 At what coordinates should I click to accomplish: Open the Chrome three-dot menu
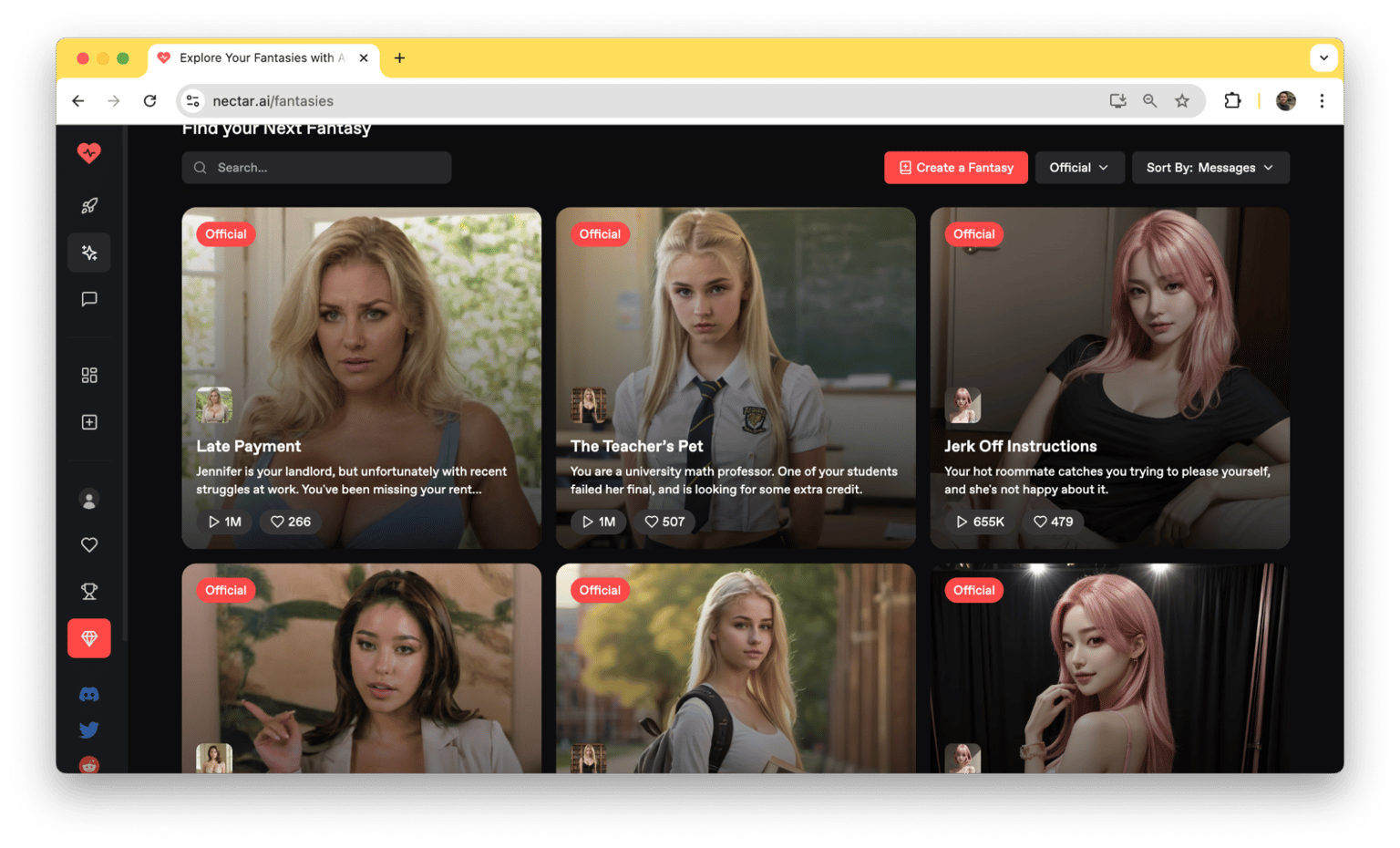coord(1322,101)
